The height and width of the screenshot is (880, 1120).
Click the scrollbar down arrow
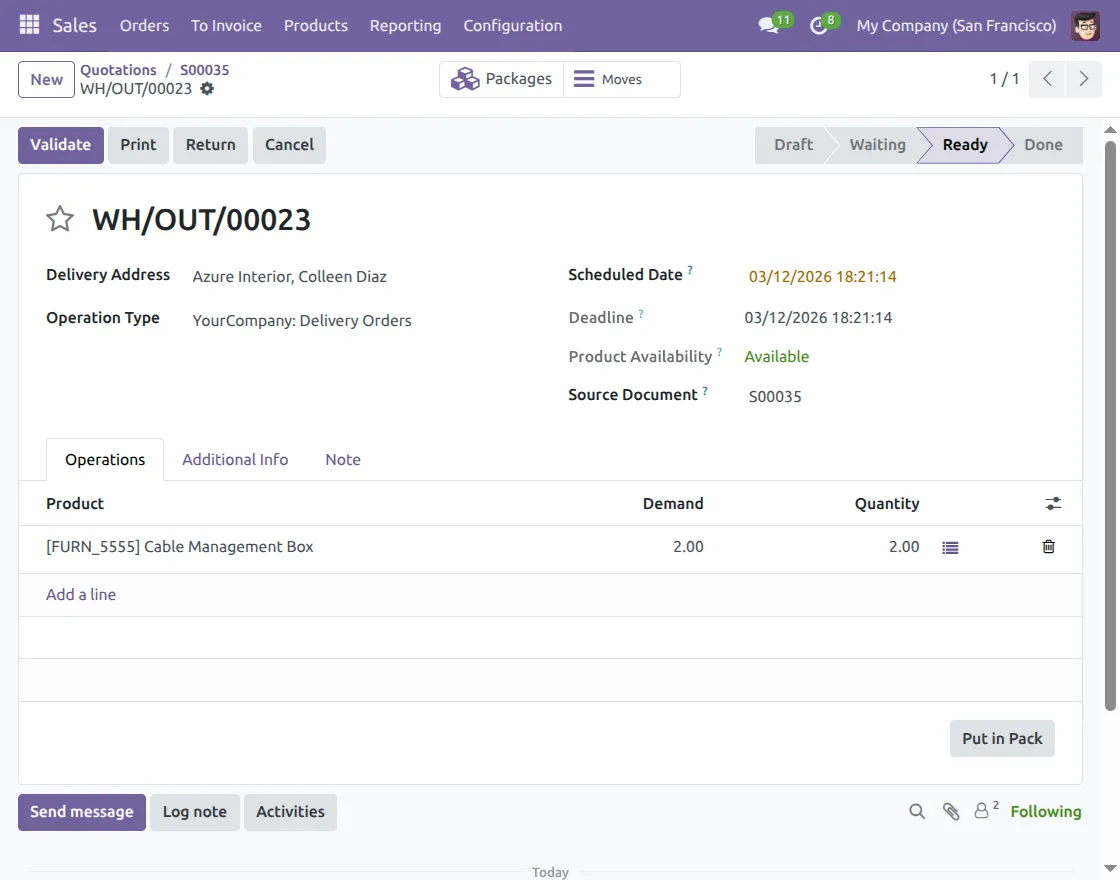click(x=1110, y=869)
